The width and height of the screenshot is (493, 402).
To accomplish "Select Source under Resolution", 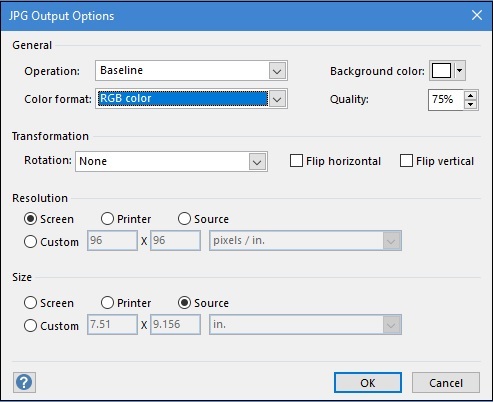I will click(184, 219).
